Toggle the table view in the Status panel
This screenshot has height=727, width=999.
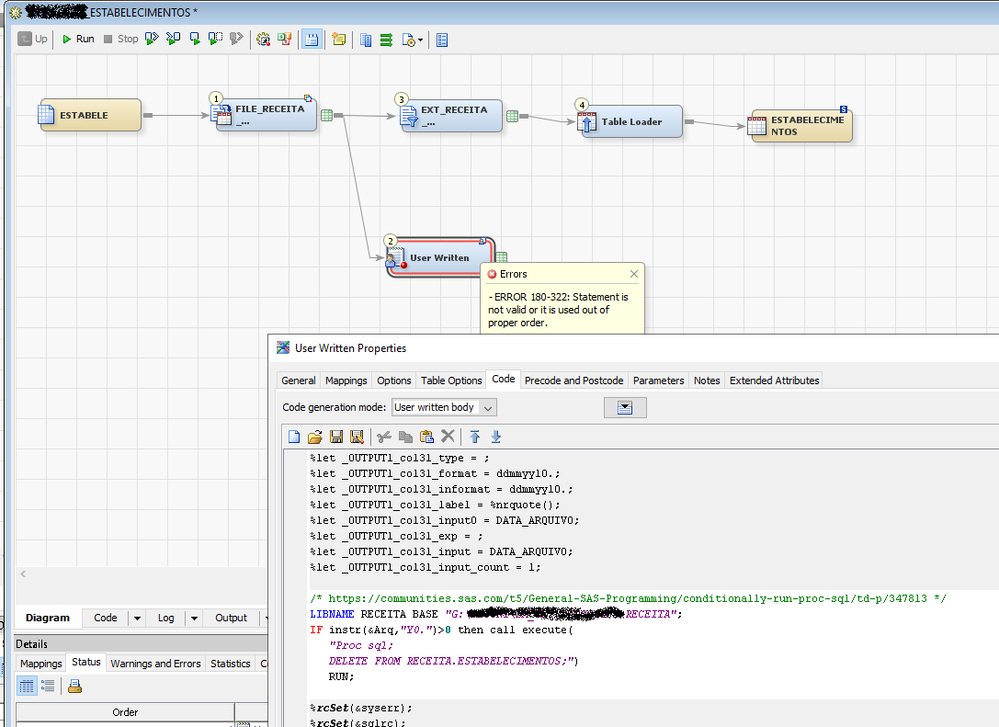pyautogui.click(x=27, y=686)
